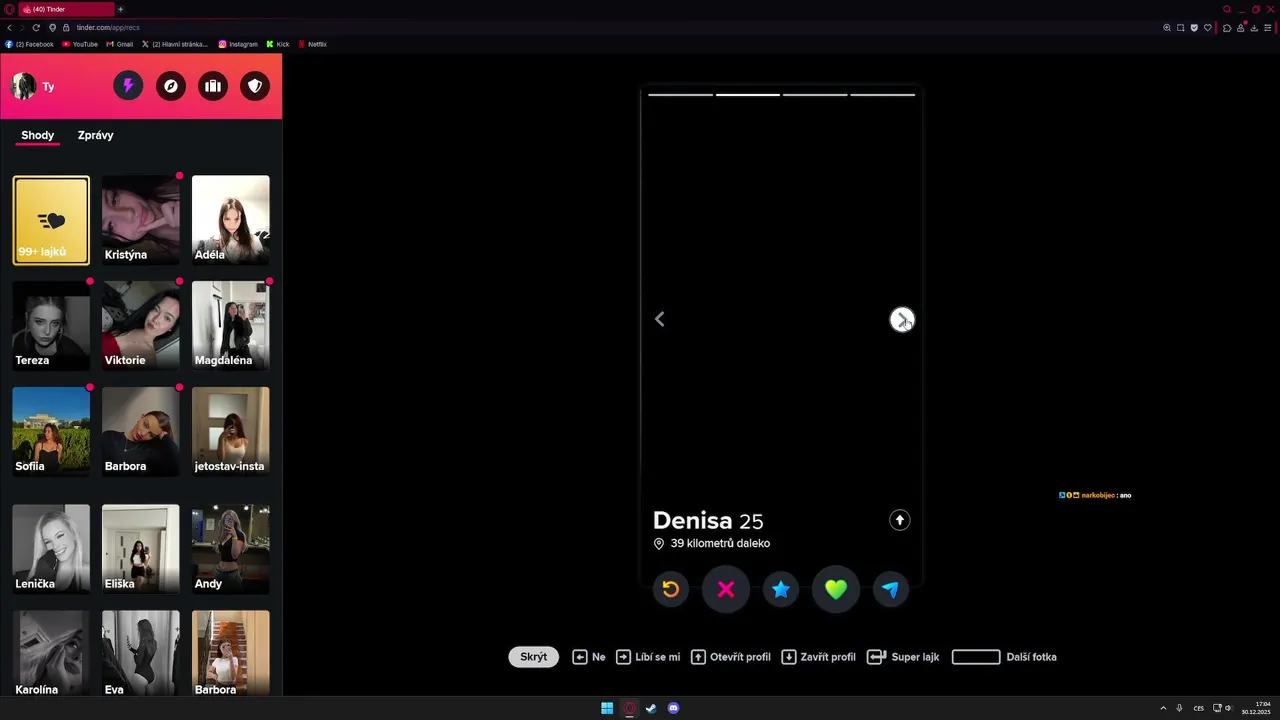Open Discord from the taskbar
1280x720 pixels.
point(673,708)
